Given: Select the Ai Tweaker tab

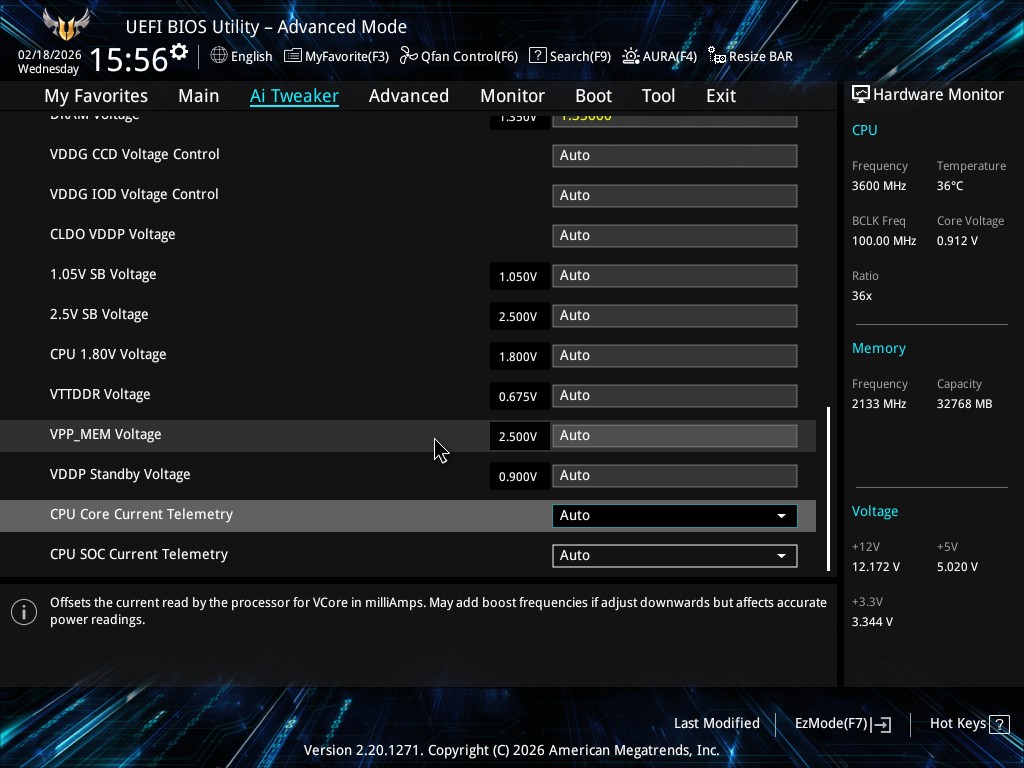Looking at the screenshot, I should [x=294, y=96].
